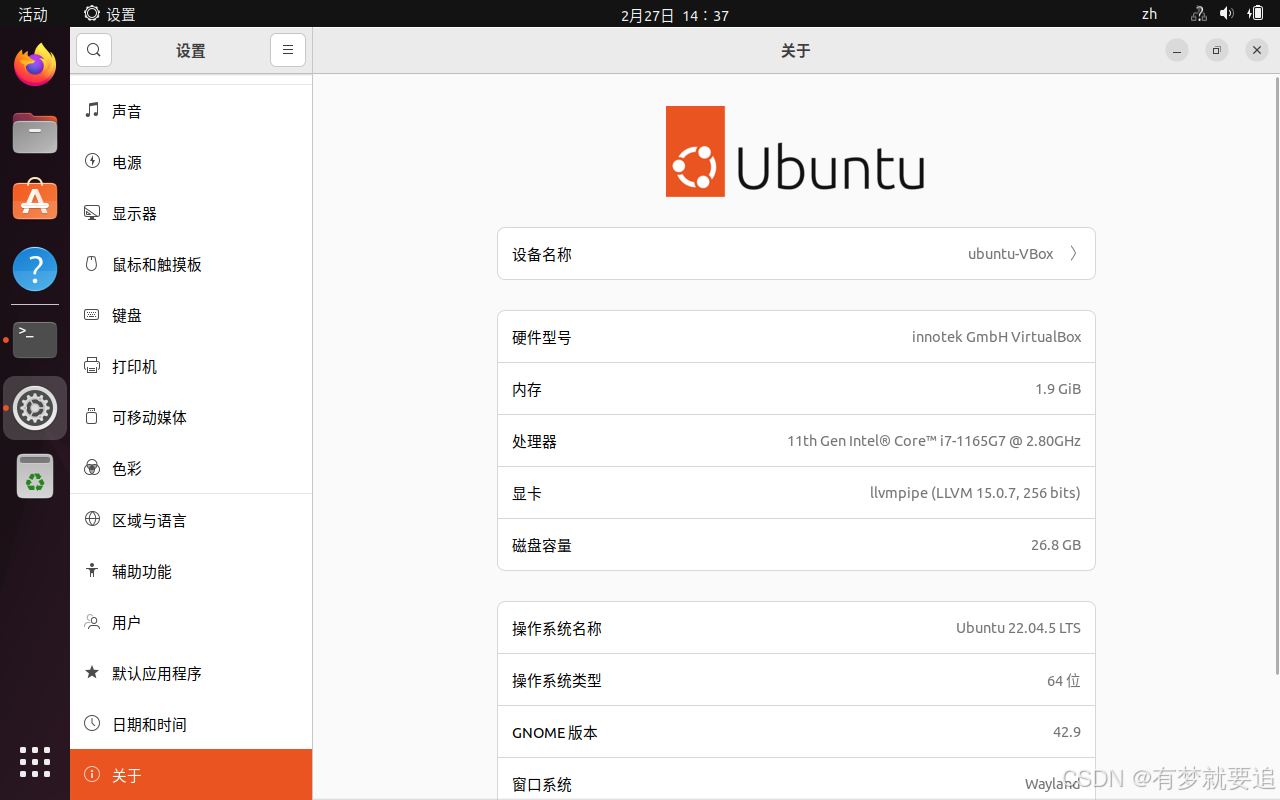Open 默认应用程序 settings
The height and width of the screenshot is (800, 1280).
point(191,672)
